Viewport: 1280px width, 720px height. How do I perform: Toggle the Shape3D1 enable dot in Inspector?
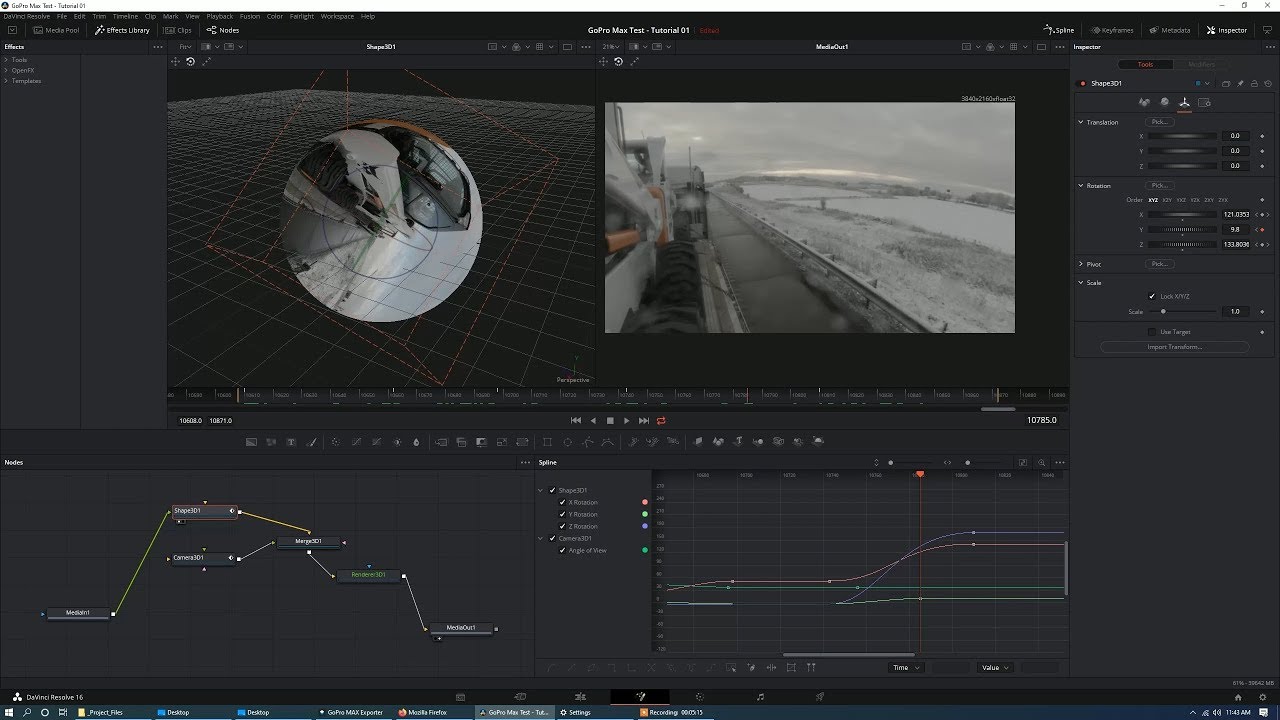pos(1082,84)
